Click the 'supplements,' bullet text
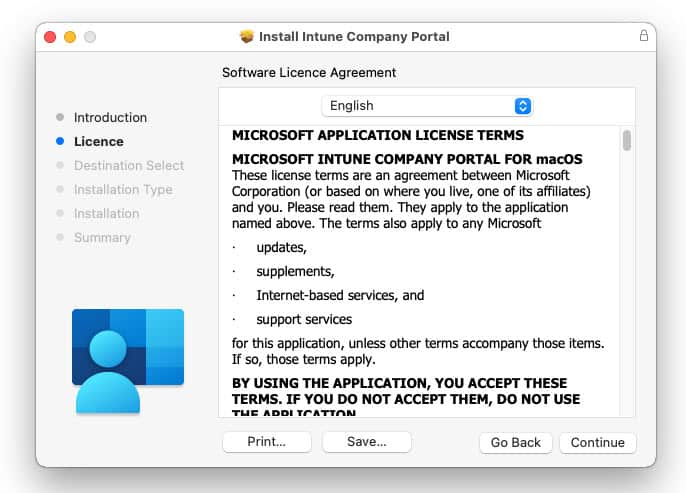Viewport: 686px width, 493px height. [295, 272]
